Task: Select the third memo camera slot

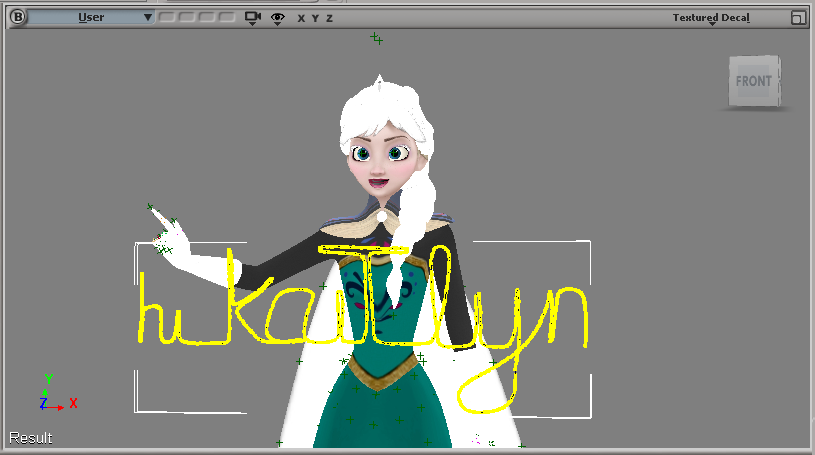Action: tap(207, 17)
